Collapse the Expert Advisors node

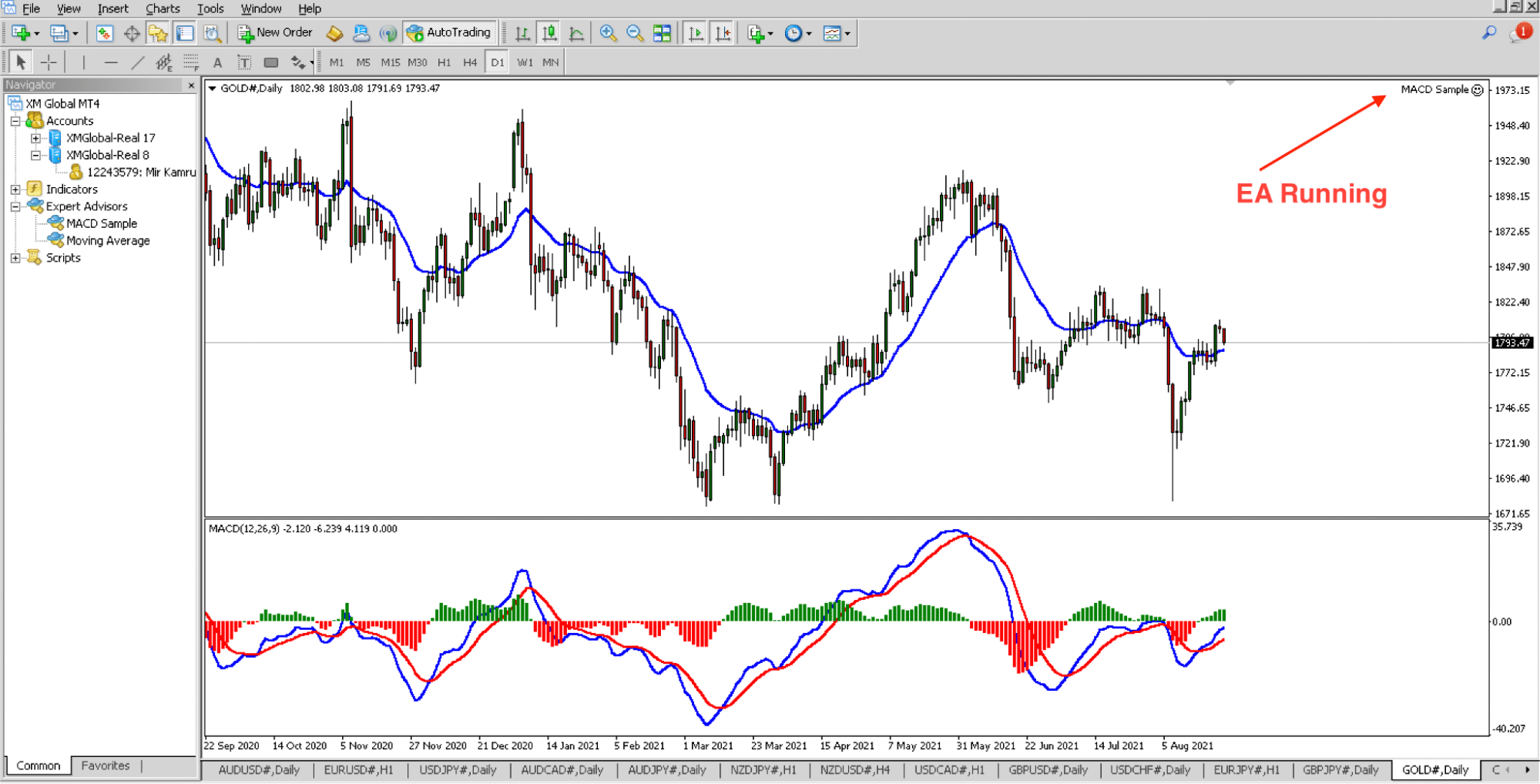[15, 206]
